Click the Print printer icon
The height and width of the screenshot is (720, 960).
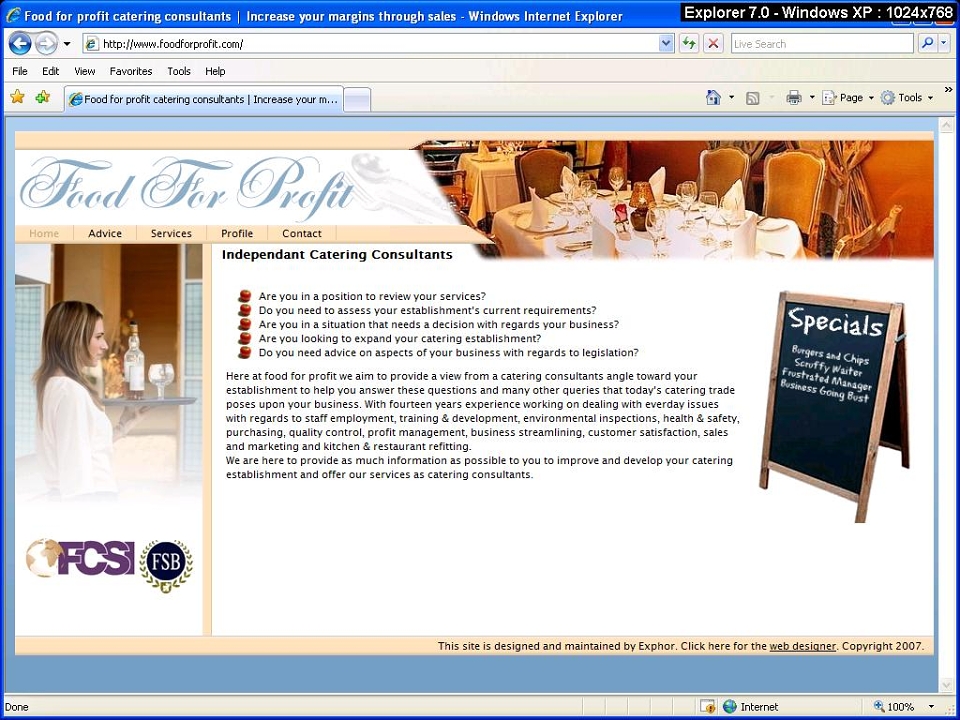[x=794, y=97]
